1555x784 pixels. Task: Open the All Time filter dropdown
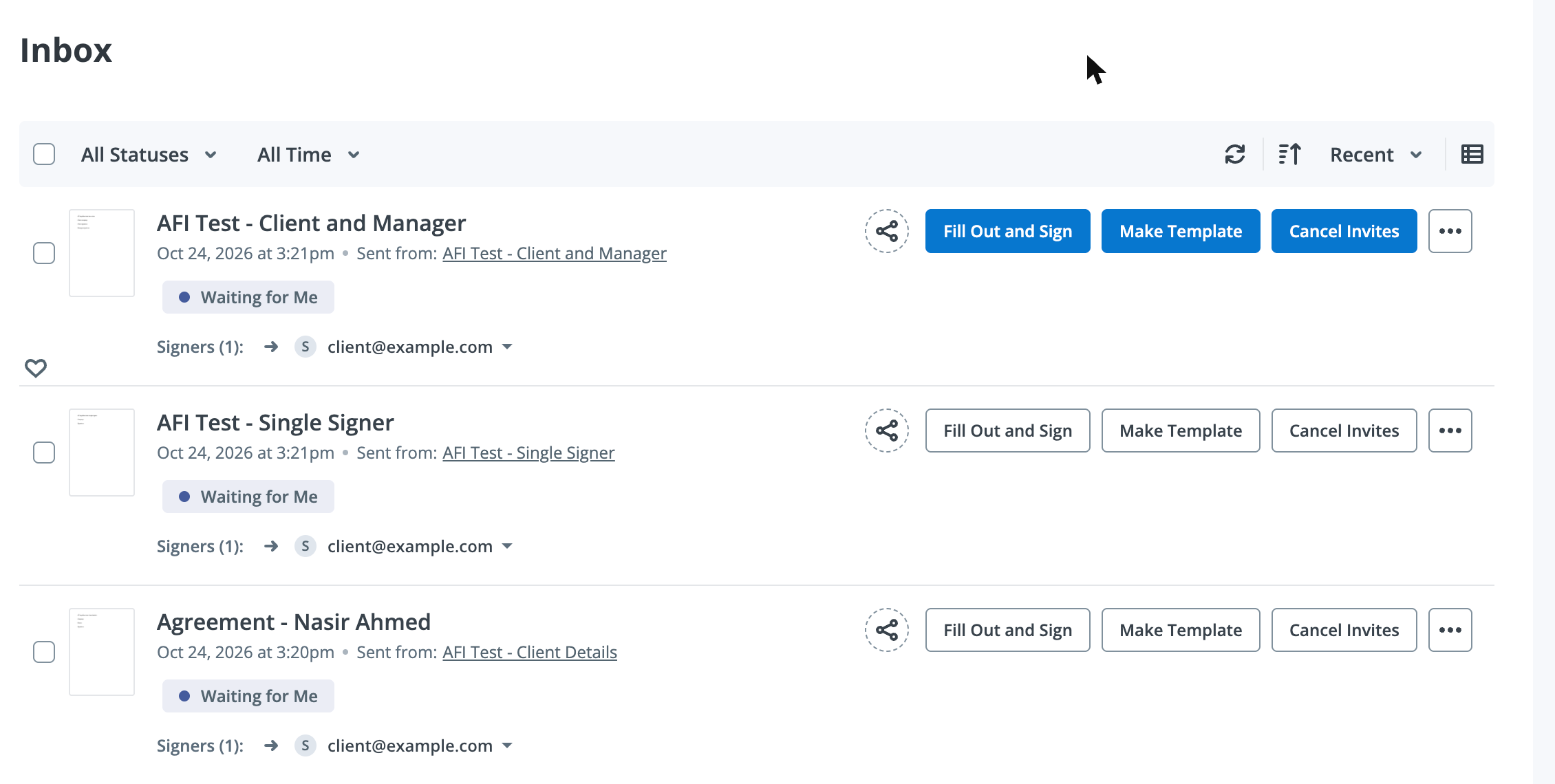click(308, 154)
